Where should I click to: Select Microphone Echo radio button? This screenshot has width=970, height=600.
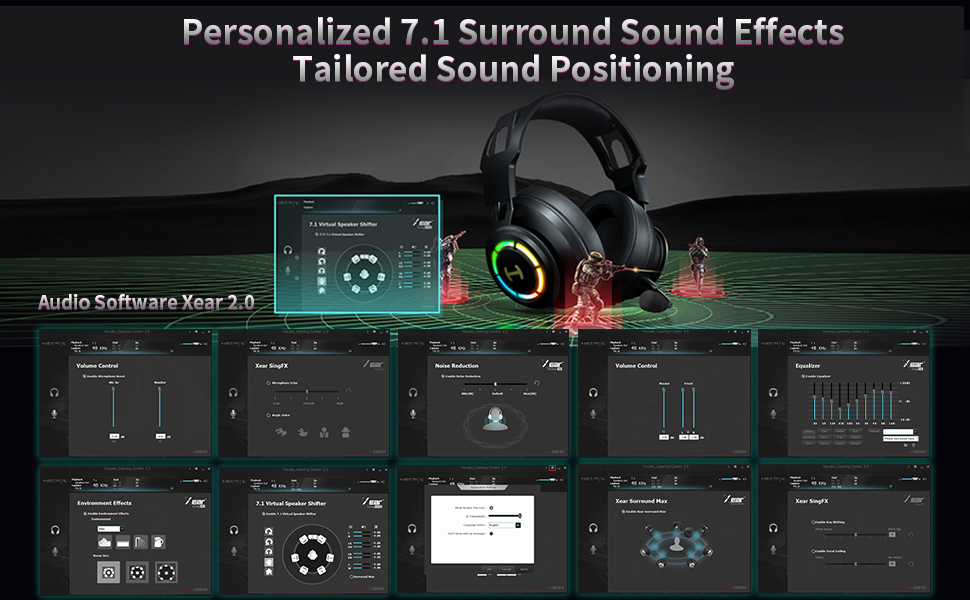coord(268,383)
